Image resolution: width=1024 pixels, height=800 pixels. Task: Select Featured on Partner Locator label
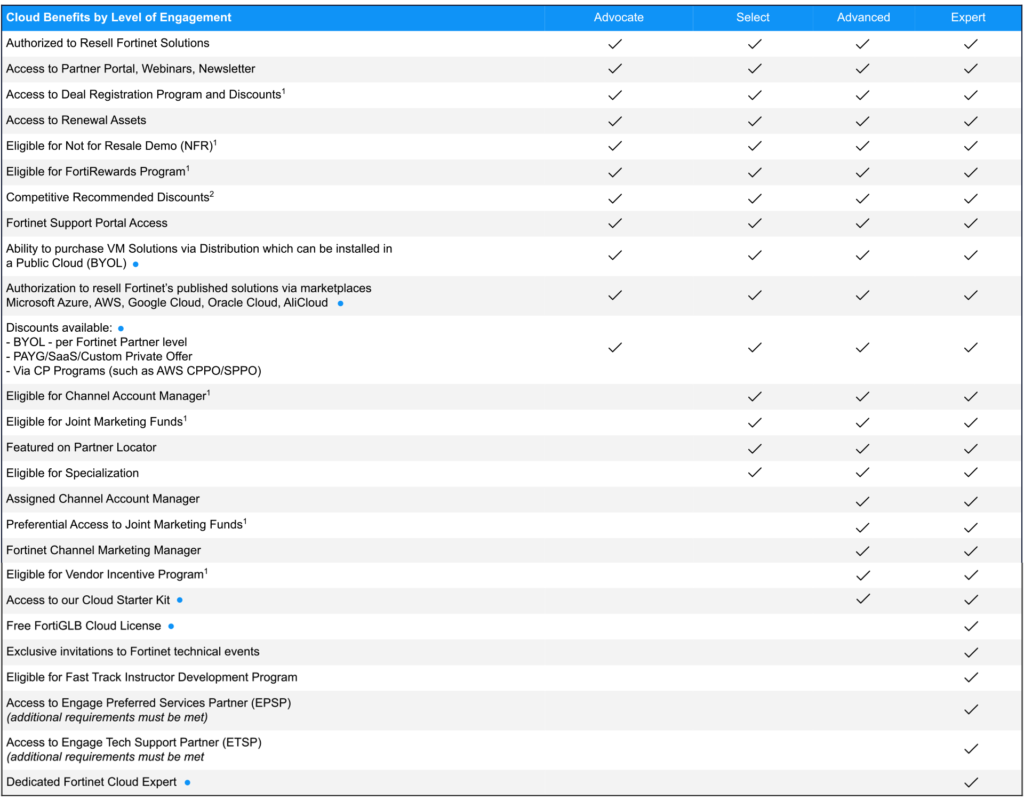coord(82,447)
